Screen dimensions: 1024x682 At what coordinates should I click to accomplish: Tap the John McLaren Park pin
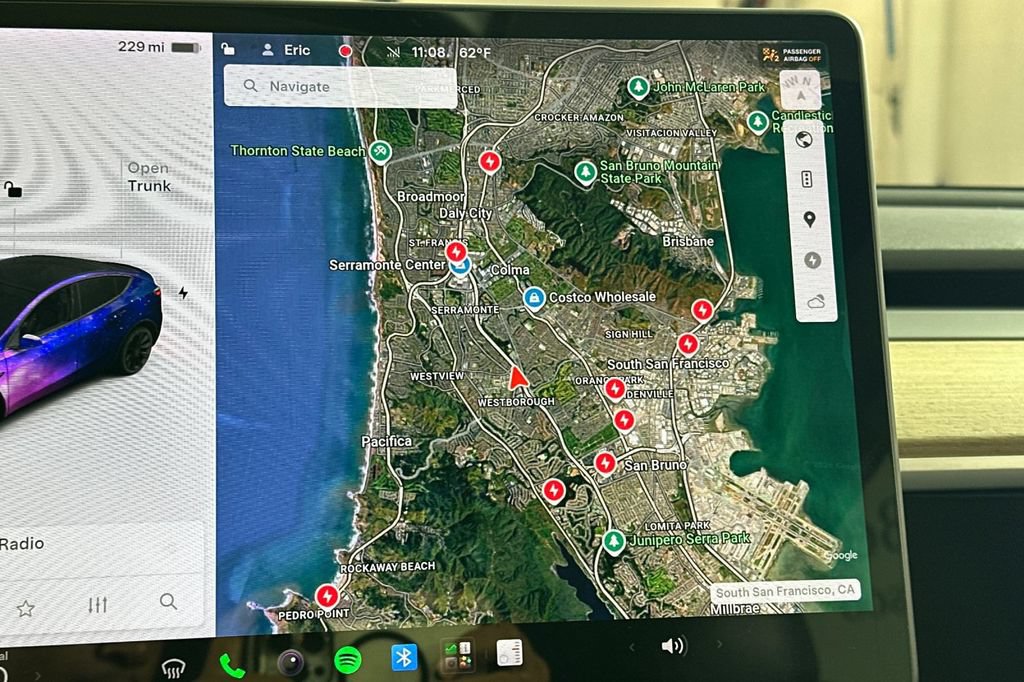pos(638,87)
